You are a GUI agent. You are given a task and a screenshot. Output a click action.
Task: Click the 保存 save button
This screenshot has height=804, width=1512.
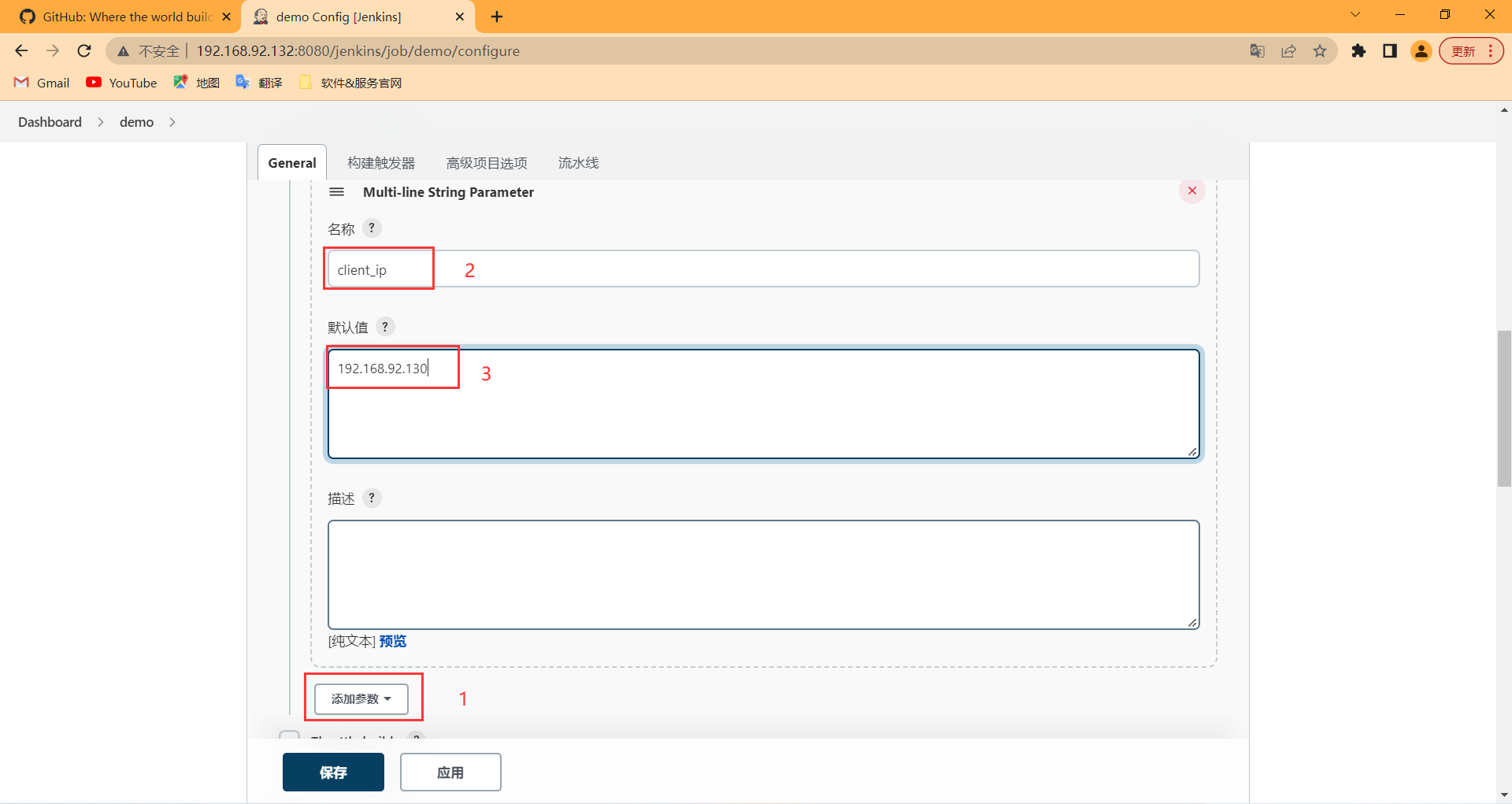333,773
